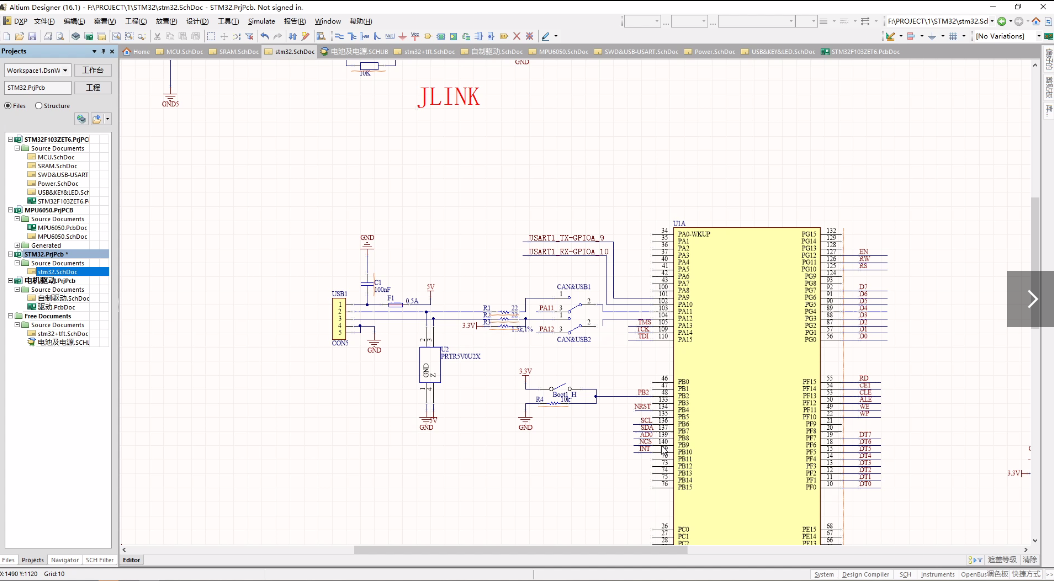Viewport: 1054px width, 581px height.
Task: Open the cross probe tool icon
Action: [x=305, y=36]
